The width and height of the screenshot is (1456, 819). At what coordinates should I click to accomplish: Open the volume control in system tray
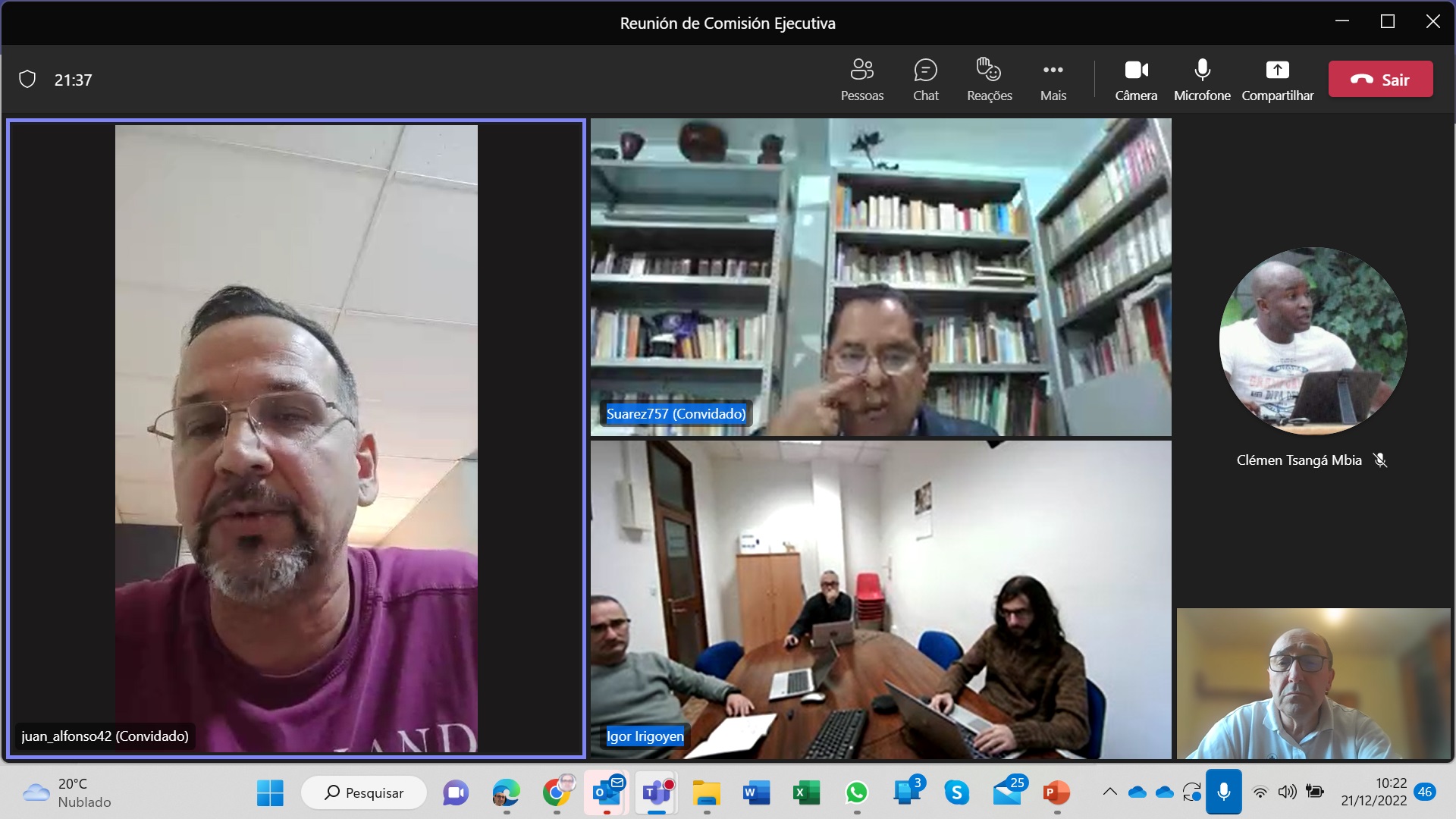tap(1287, 792)
